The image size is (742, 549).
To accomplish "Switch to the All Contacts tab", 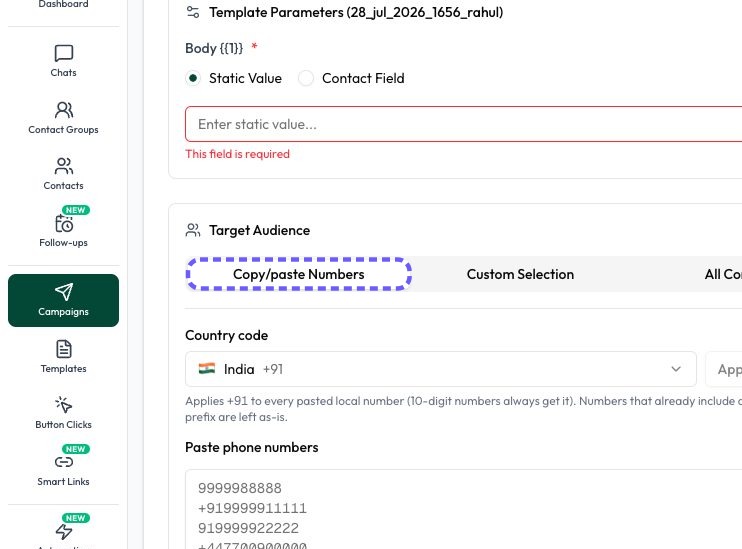I will 723,274.
